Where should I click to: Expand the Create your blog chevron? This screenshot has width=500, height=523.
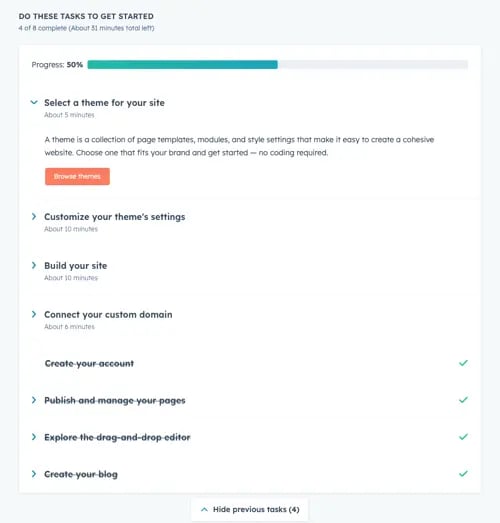tap(34, 474)
